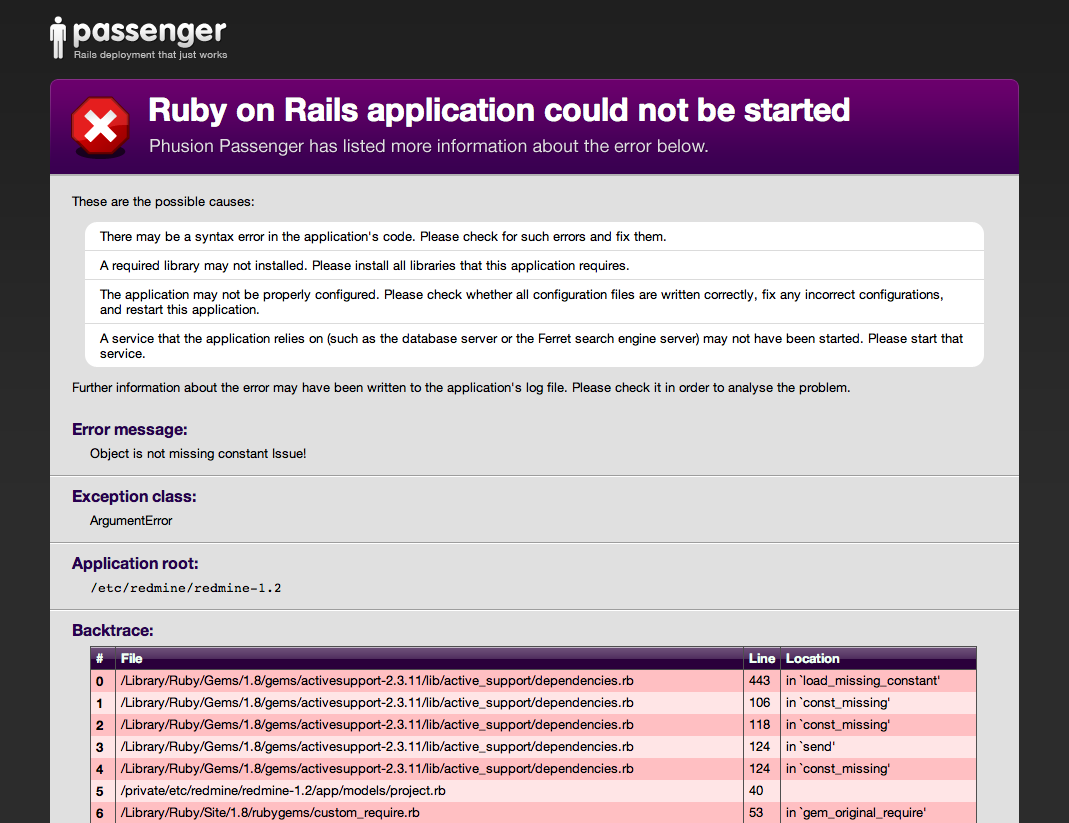Click line number 124 in row 3

759,747
